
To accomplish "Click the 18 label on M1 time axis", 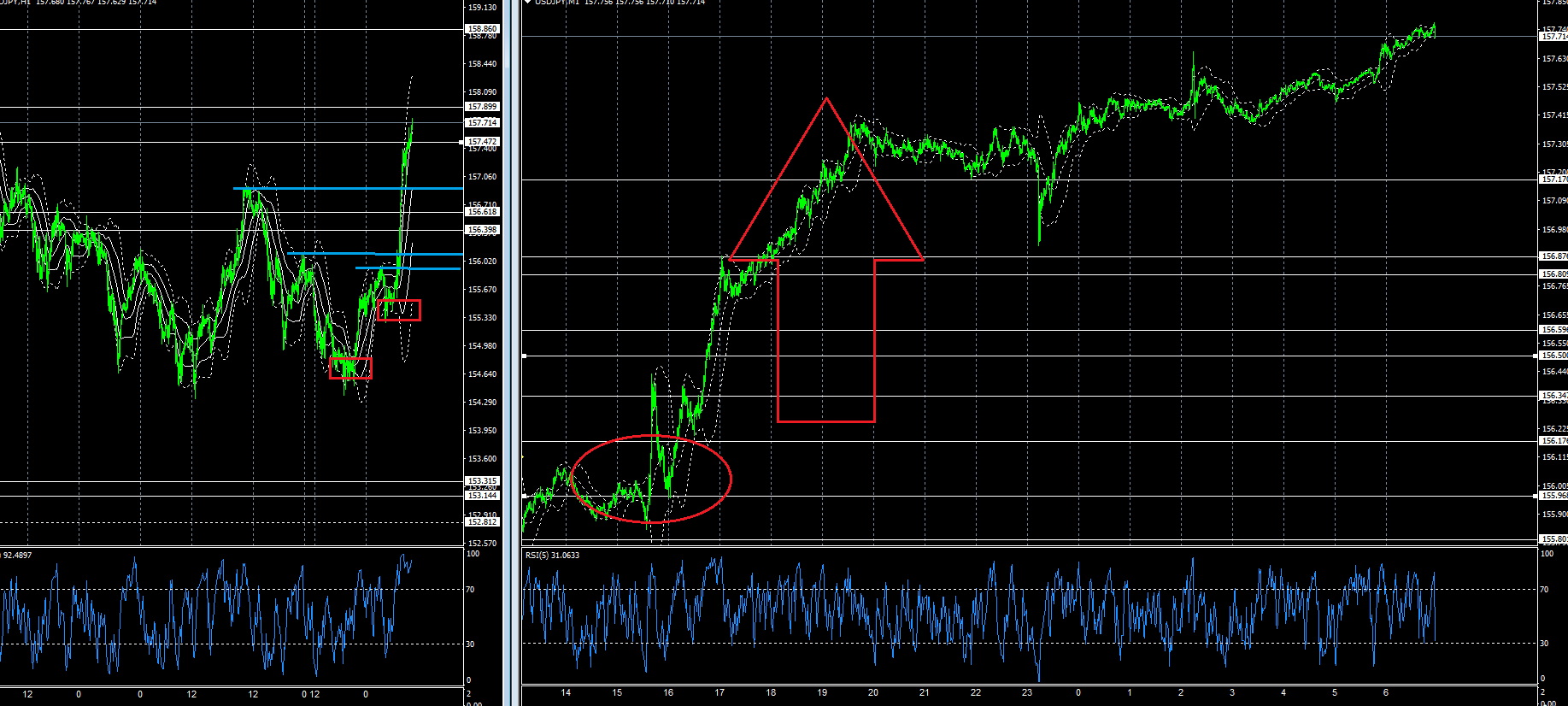I will (x=771, y=693).
